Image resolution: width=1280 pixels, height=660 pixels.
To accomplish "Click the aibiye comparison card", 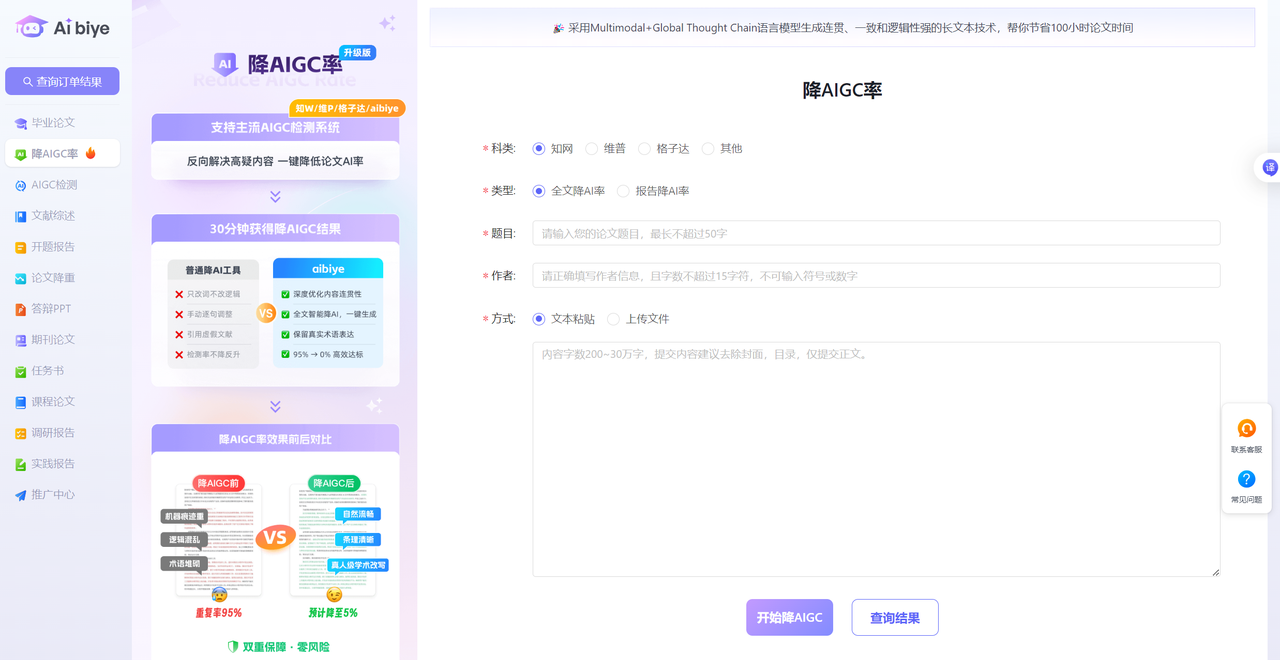I will pos(328,313).
